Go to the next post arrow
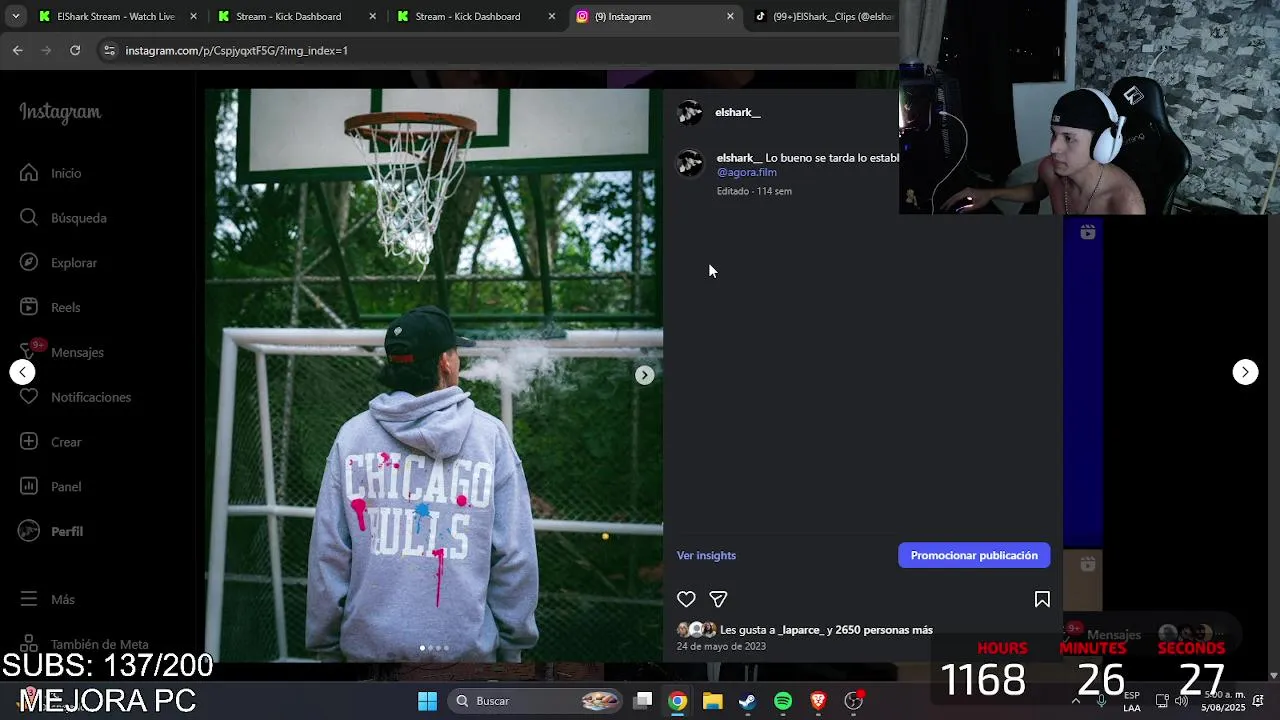 point(1245,372)
